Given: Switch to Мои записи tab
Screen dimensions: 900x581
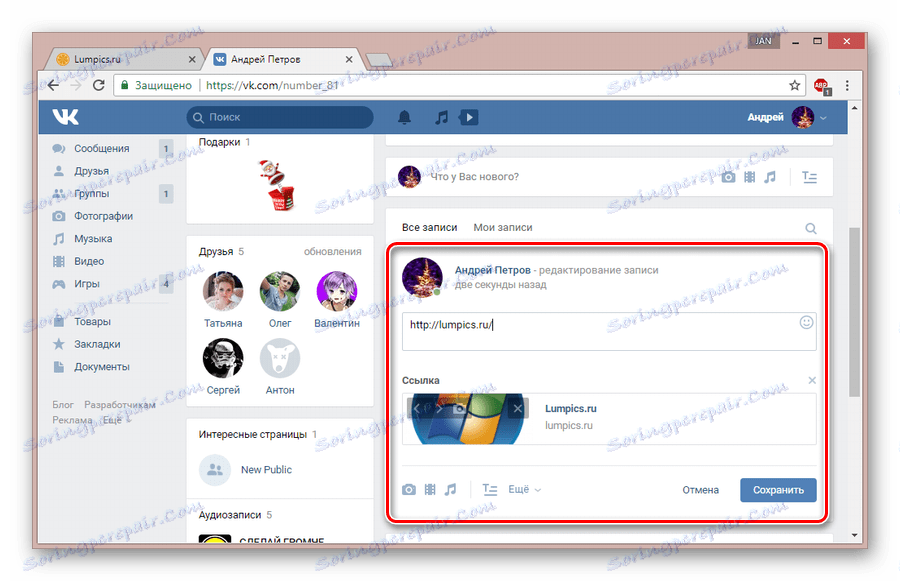Looking at the screenshot, I should coord(503,228).
